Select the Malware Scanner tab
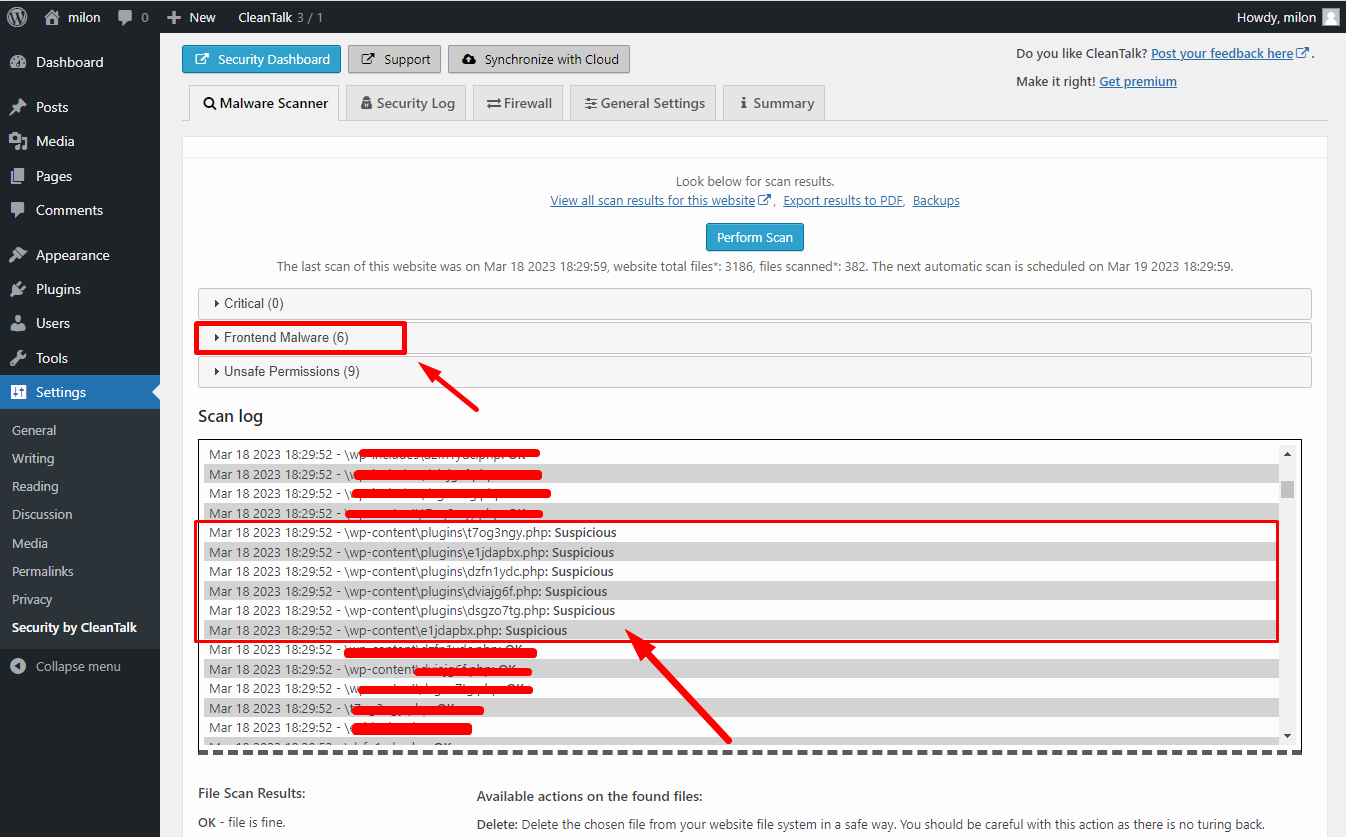Viewport: 1346px width, 837px height. tap(264, 103)
